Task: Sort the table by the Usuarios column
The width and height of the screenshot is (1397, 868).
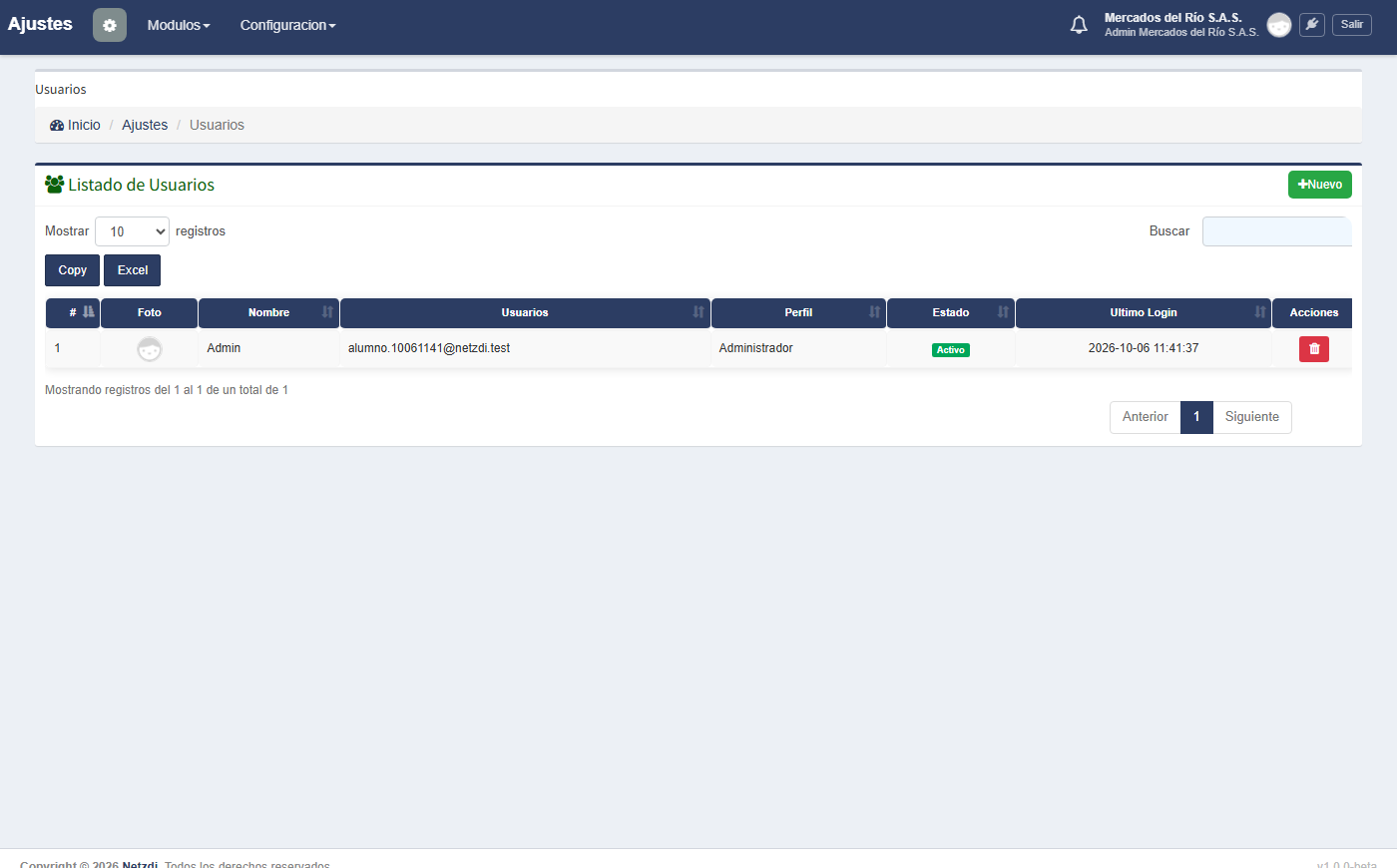Action: pyautogui.click(x=525, y=312)
